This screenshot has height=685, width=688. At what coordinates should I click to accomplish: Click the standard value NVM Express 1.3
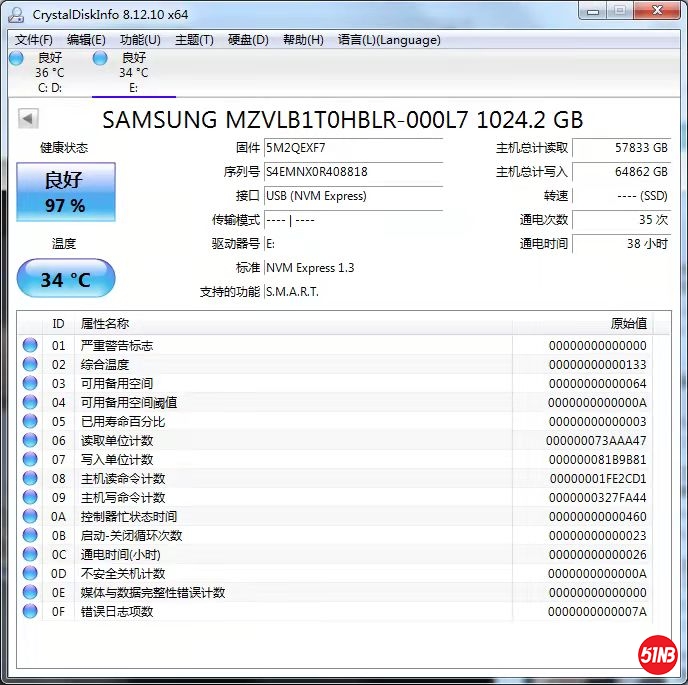(x=310, y=268)
